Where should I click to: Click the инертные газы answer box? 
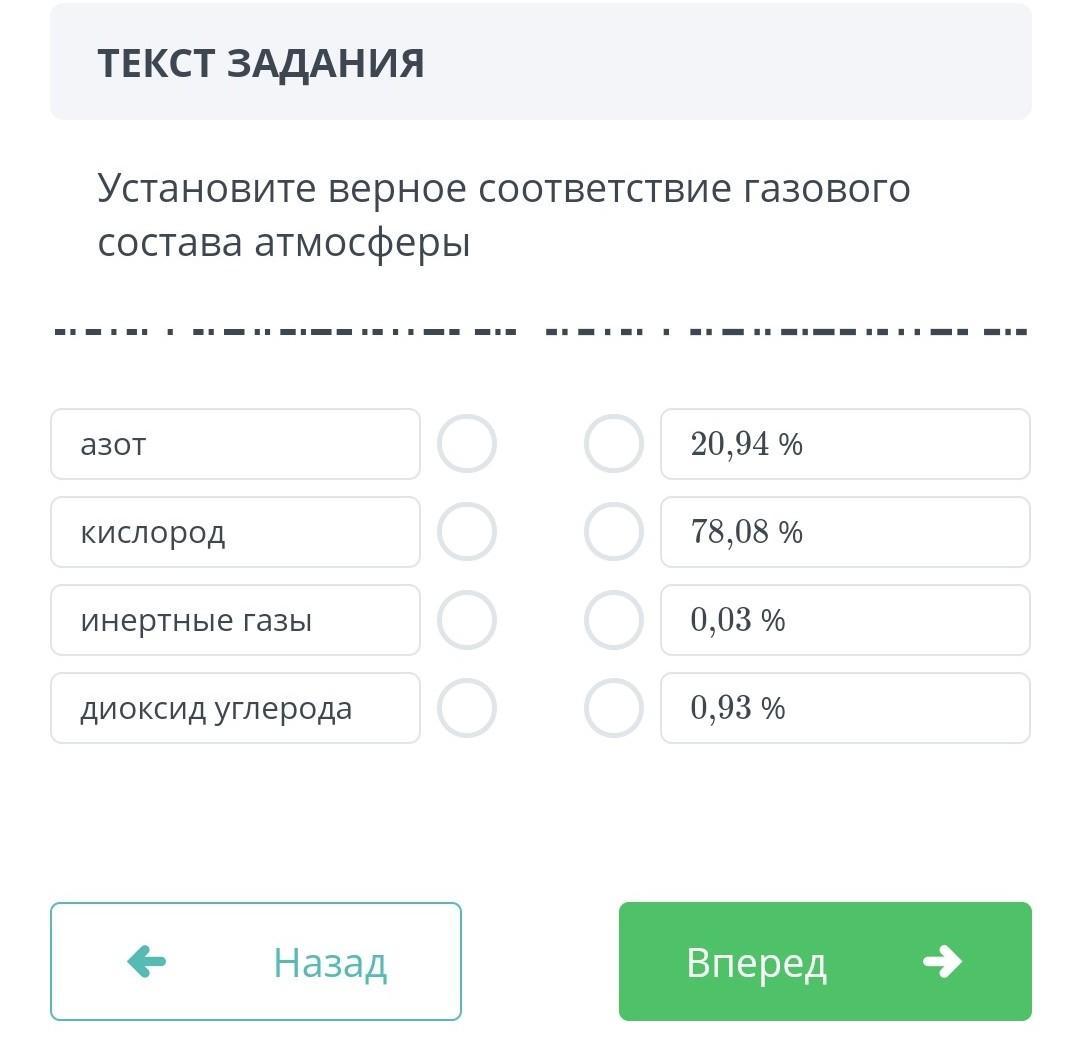pos(236,620)
